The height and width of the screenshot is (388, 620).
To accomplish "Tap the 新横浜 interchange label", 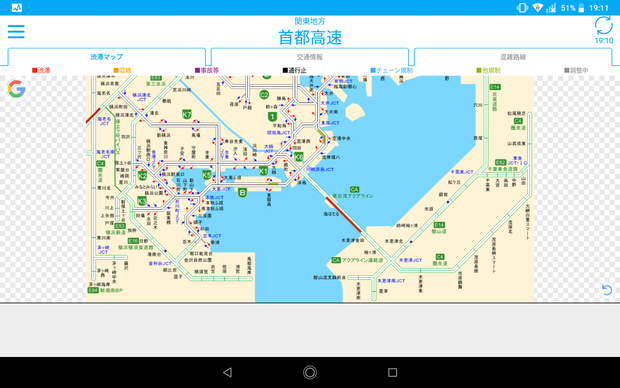I will click(x=164, y=135).
